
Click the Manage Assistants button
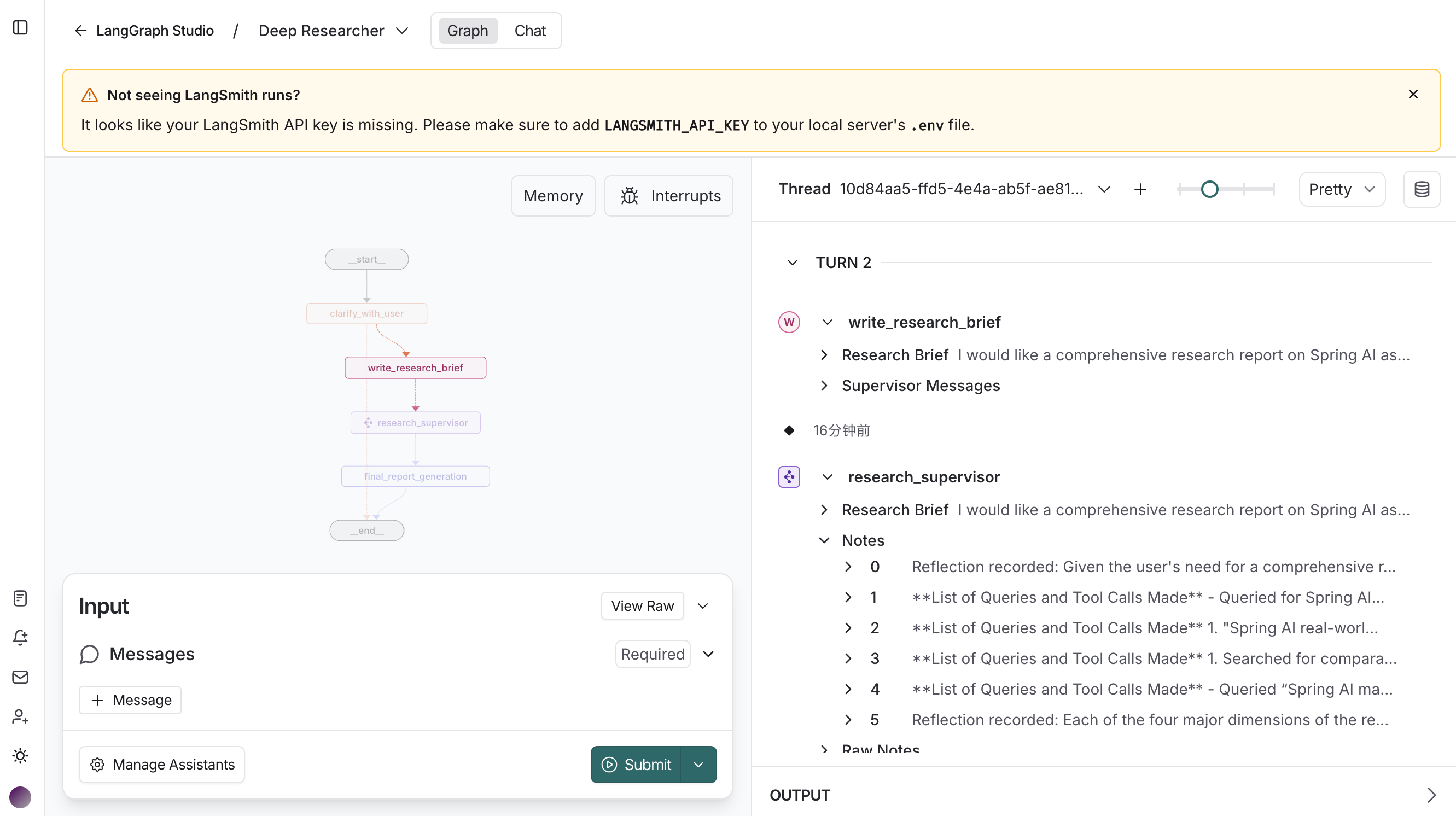click(x=162, y=764)
